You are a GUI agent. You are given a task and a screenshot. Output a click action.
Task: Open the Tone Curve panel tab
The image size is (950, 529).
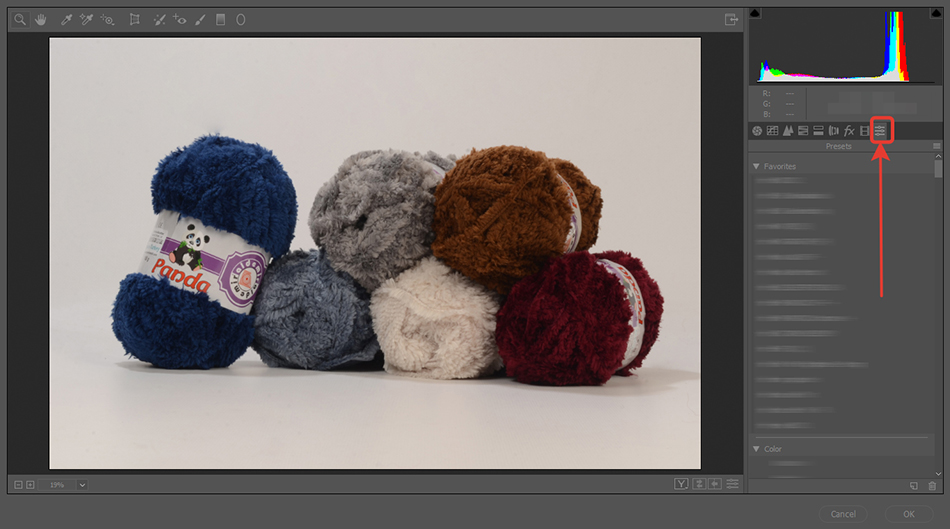point(772,130)
